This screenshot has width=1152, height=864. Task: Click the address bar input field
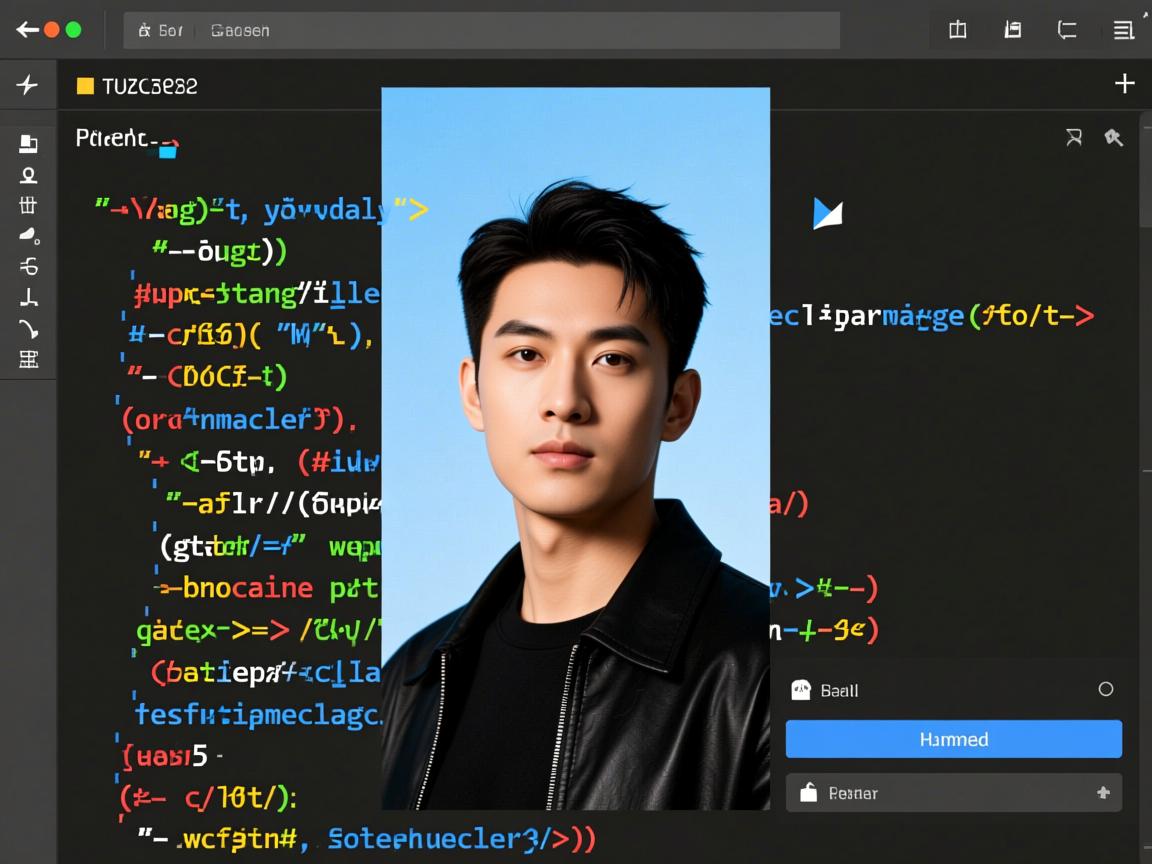pyautogui.click(x=480, y=30)
